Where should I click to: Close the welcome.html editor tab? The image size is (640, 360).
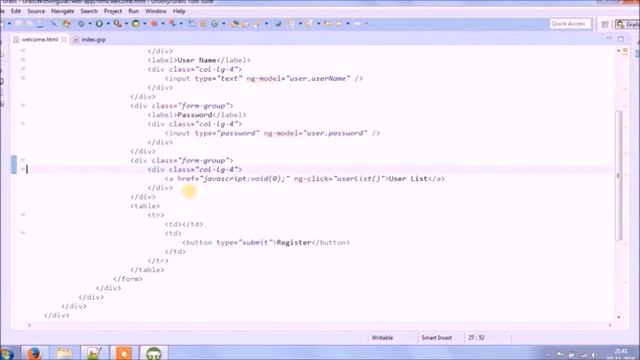click(64, 40)
